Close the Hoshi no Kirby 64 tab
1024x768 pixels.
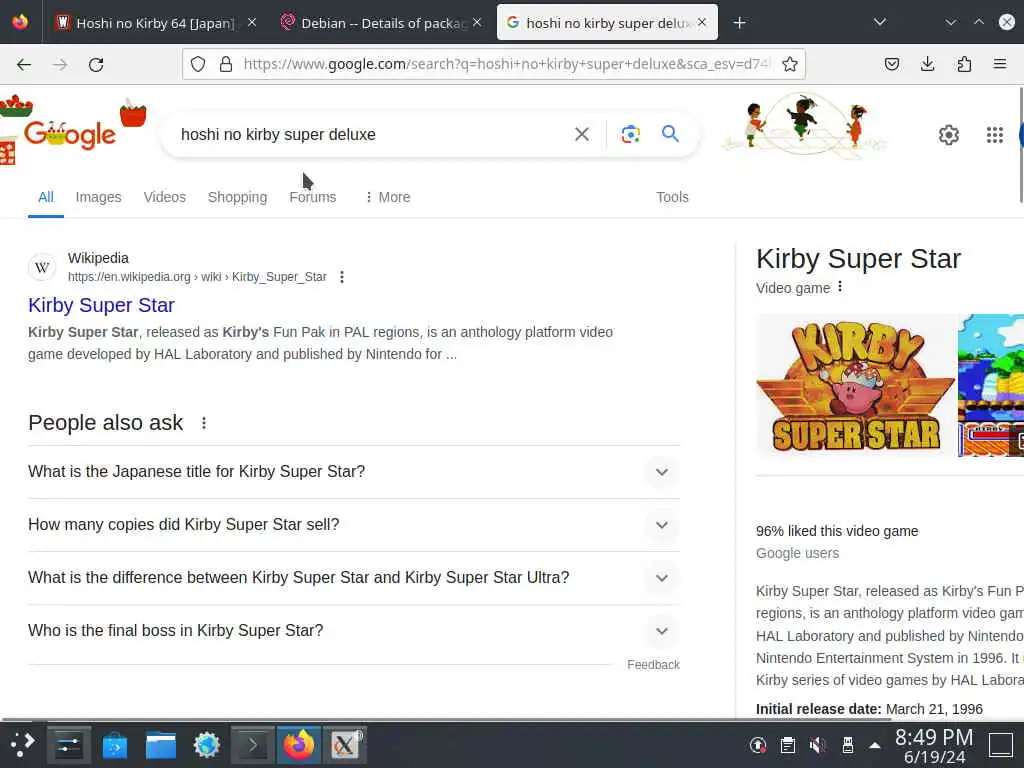click(x=252, y=23)
